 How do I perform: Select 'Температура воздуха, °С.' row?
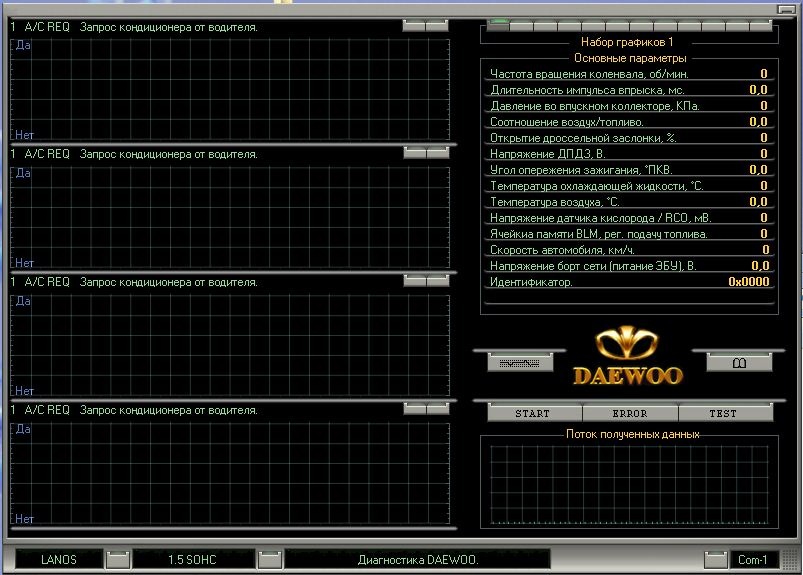(x=629, y=201)
